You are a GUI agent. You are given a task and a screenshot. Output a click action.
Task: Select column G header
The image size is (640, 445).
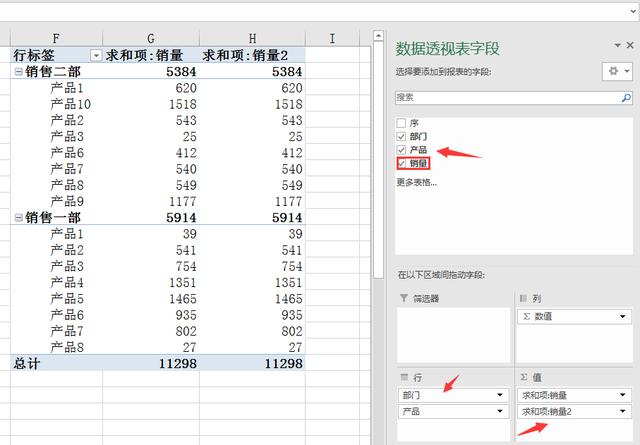pos(151,38)
